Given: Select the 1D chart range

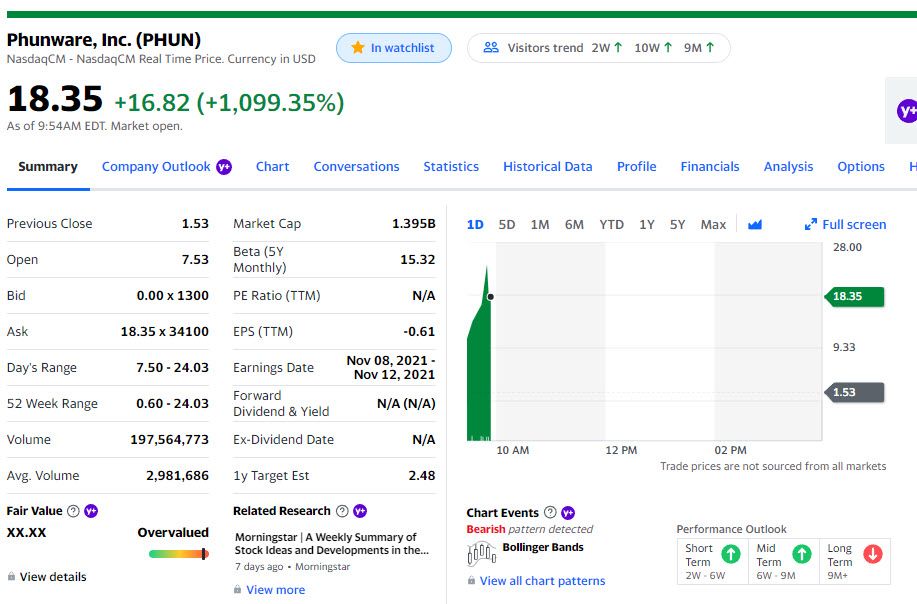Looking at the screenshot, I should (475, 225).
